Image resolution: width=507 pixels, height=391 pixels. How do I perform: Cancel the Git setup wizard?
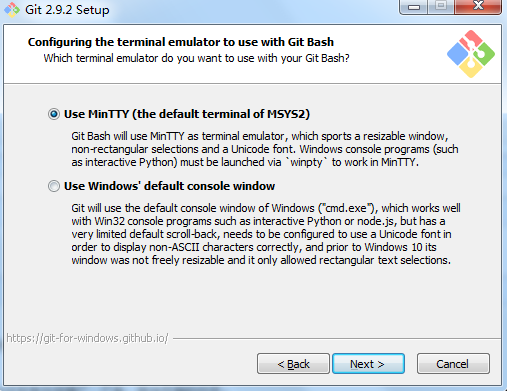(x=453, y=364)
